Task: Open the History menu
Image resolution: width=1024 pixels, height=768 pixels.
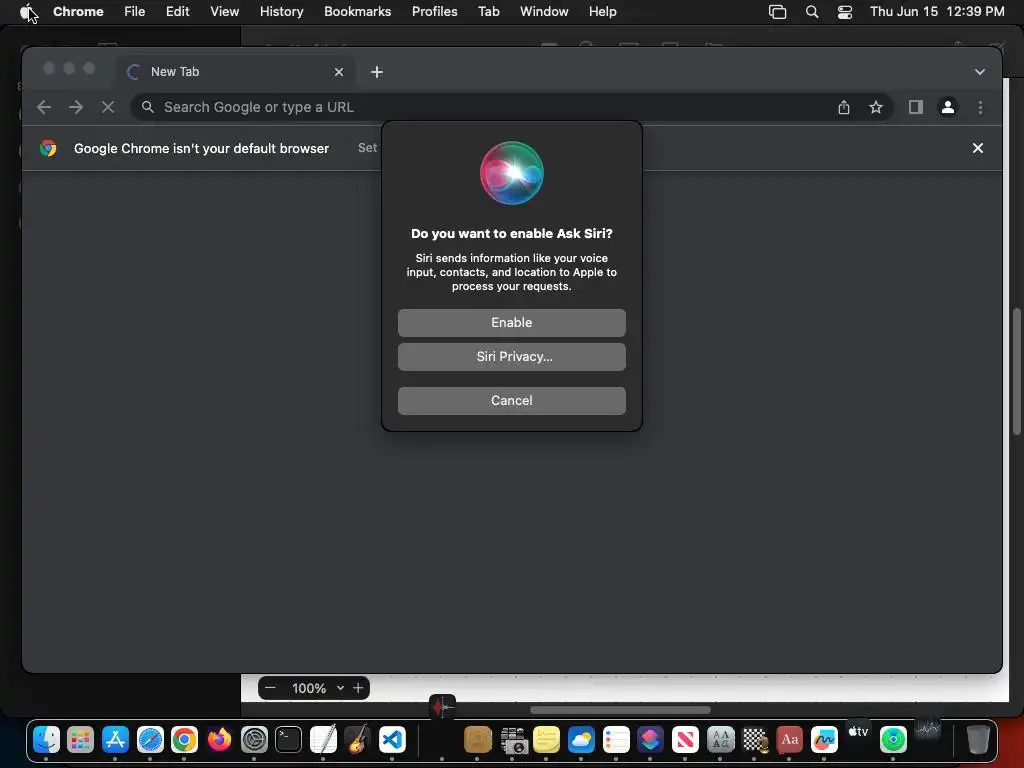Action: point(281,12)
